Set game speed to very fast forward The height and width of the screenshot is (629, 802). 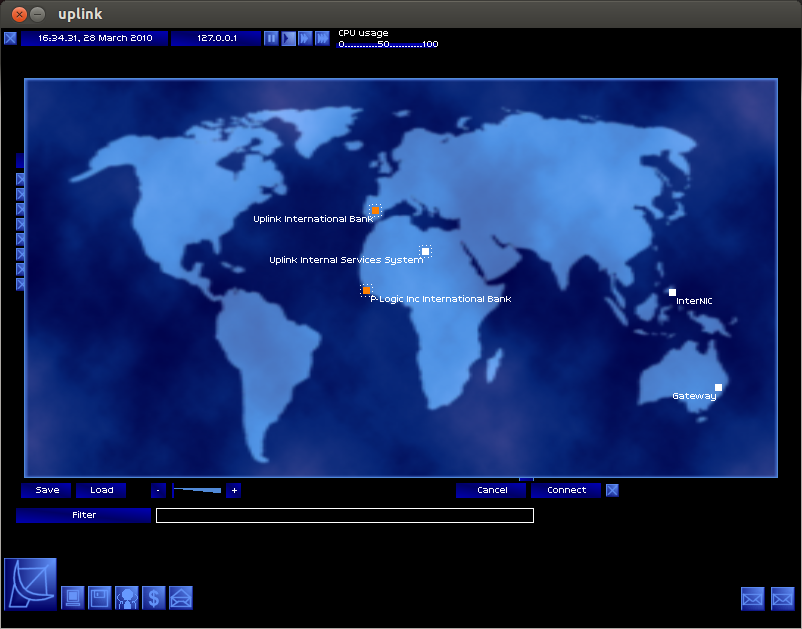click(x=322, y=38)
